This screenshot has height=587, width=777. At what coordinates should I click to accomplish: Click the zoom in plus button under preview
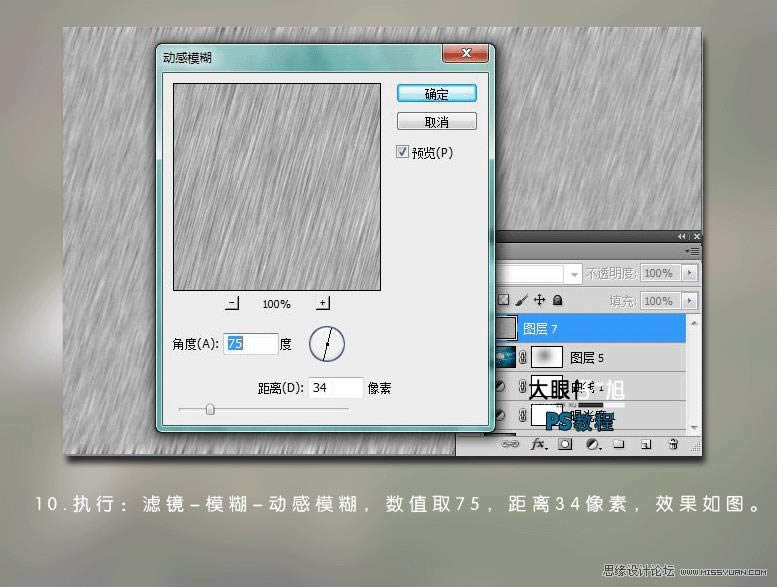click(x=323, y=303)
